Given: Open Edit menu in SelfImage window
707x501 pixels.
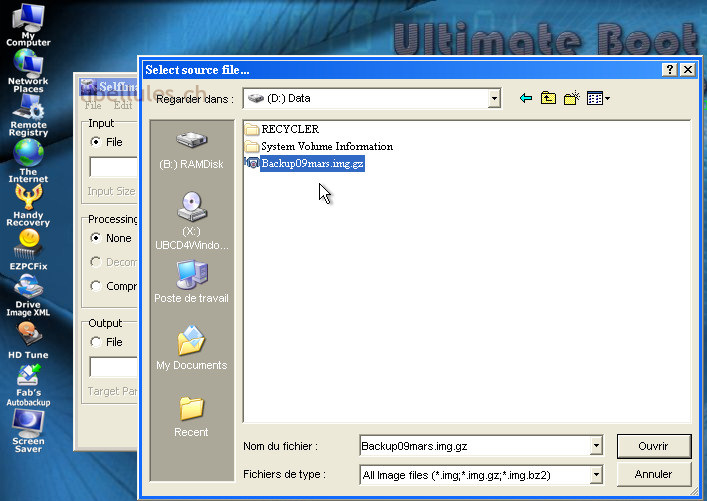Looking at the screenshot, I should 123,106.
